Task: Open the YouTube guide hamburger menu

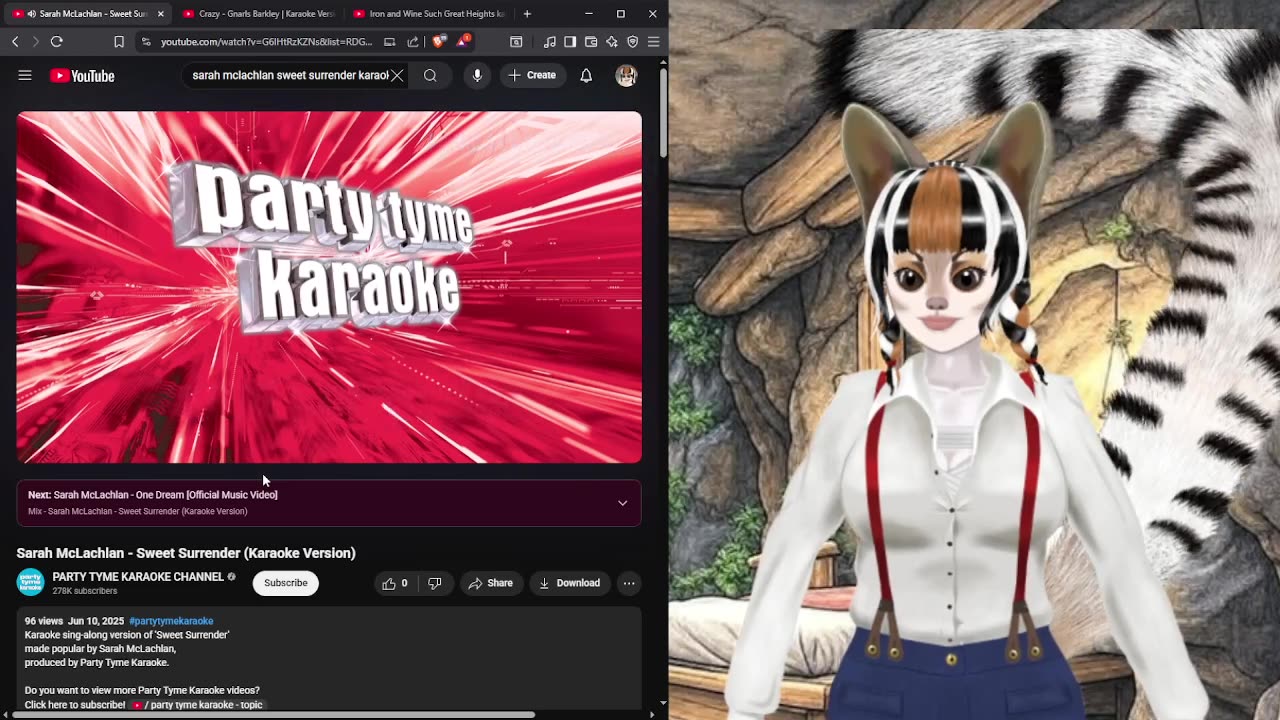Action: [x=25, y=75]
